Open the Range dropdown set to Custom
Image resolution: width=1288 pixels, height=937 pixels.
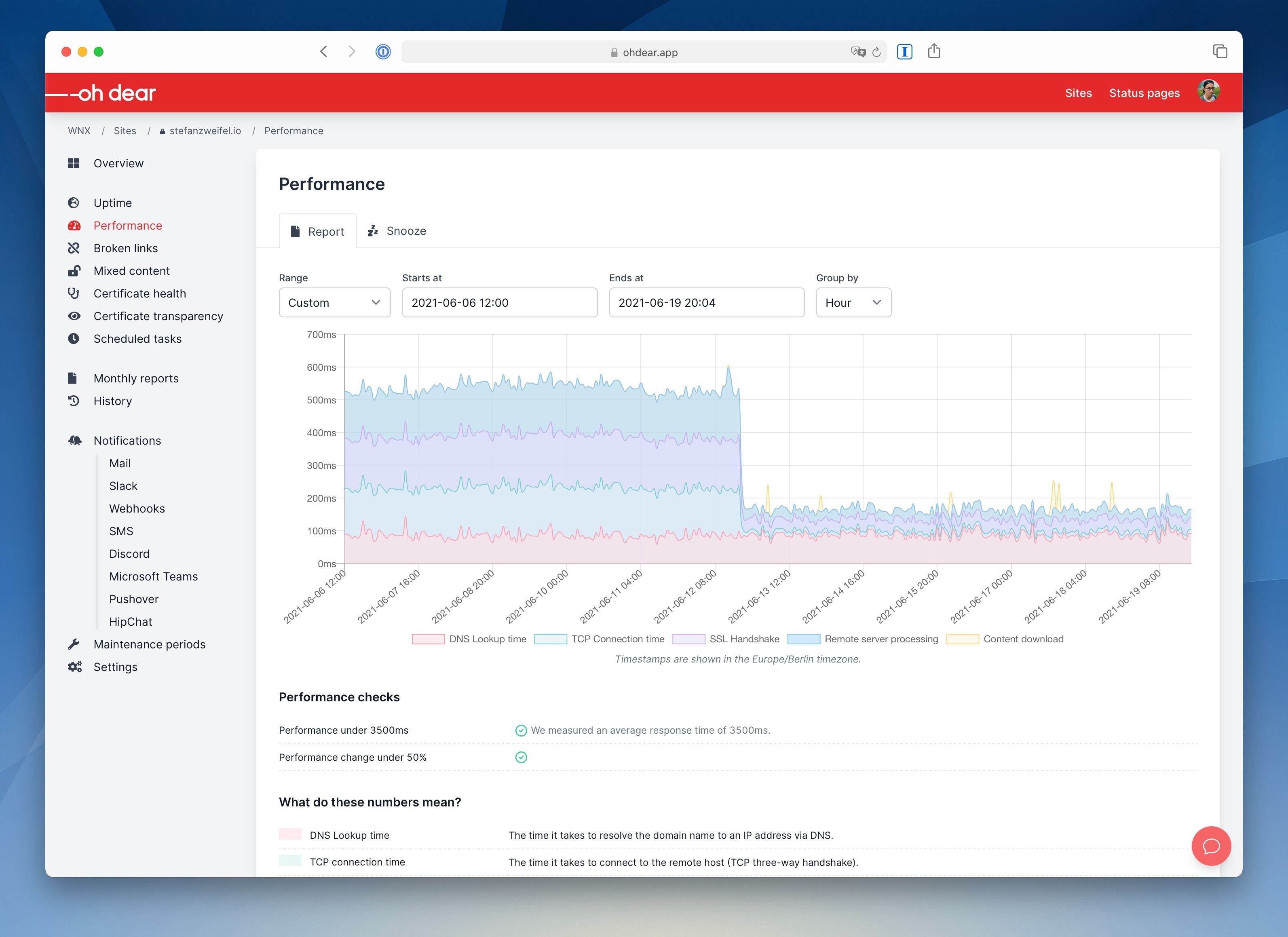(334, 303)
